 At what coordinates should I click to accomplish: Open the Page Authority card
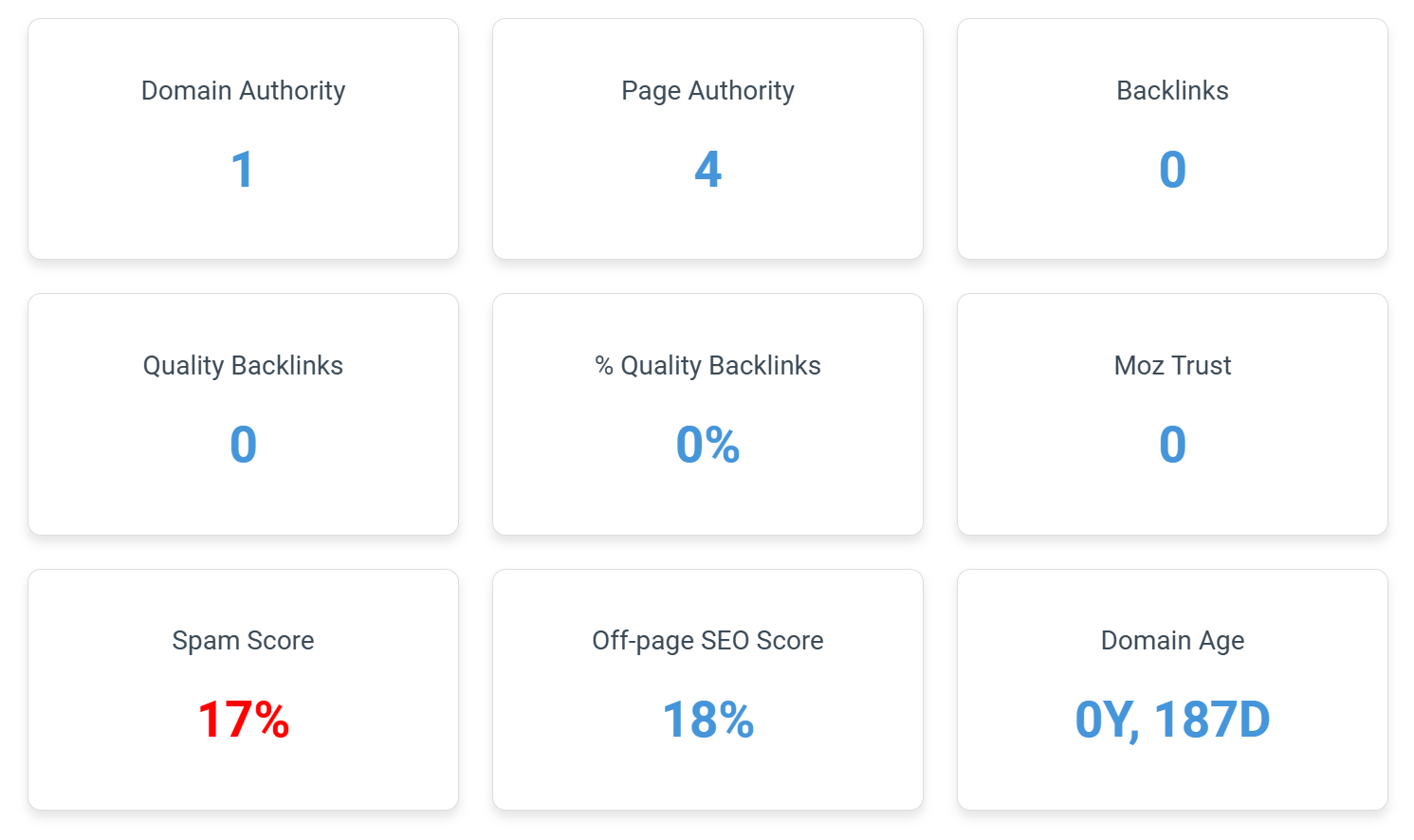tap(707, 138)
